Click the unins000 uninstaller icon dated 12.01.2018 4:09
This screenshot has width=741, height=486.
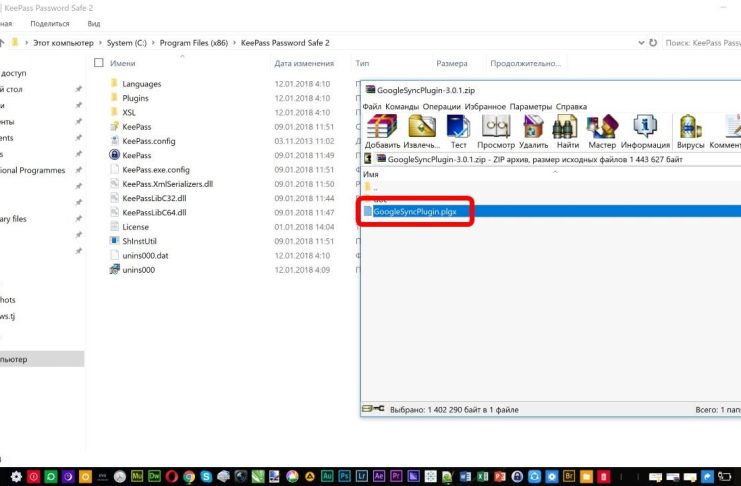click(114, 269)
